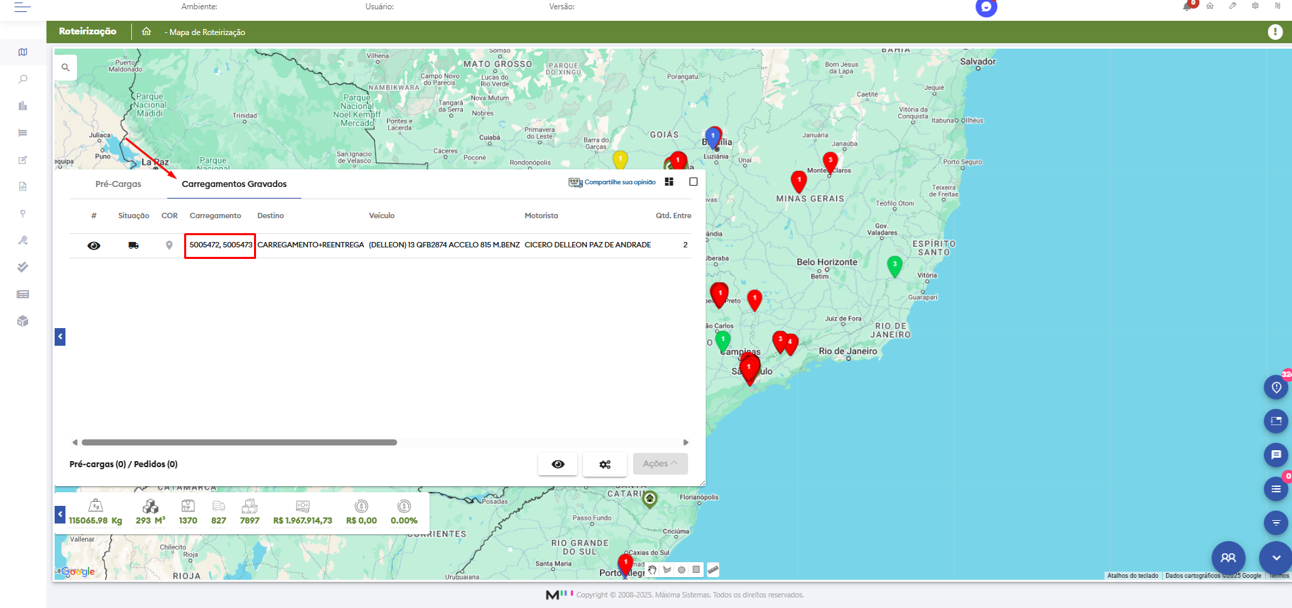The height and width of the screenshot is (608, 1292).
Task: Click the map search magnifier button
Action: (66, 68)
